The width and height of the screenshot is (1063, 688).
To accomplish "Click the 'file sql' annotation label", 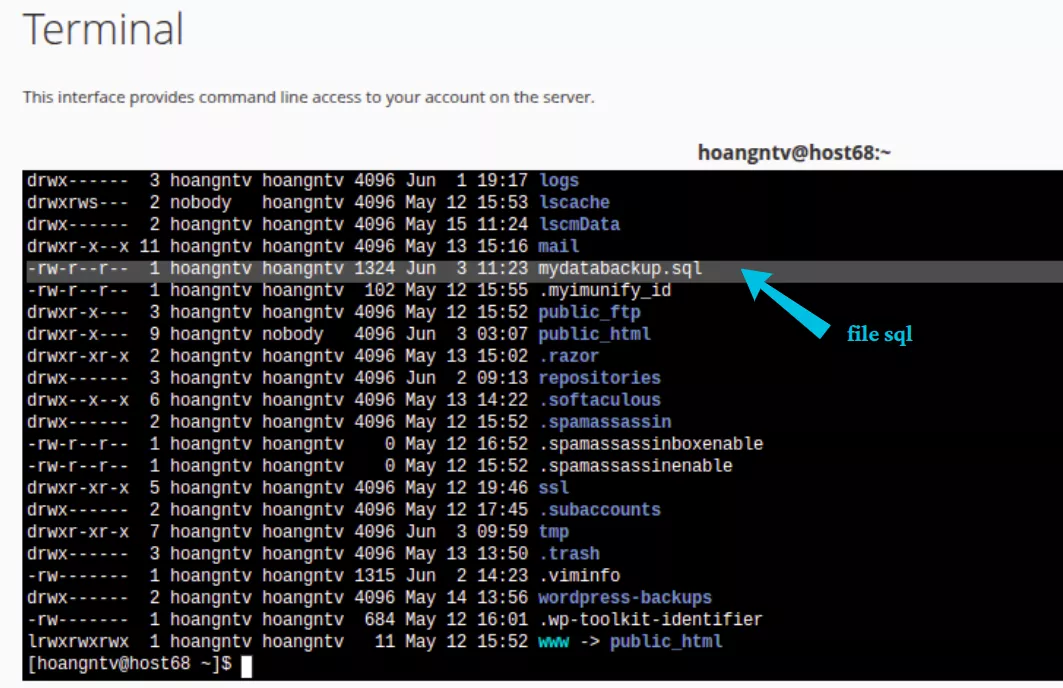I will [x=878, y=336].
